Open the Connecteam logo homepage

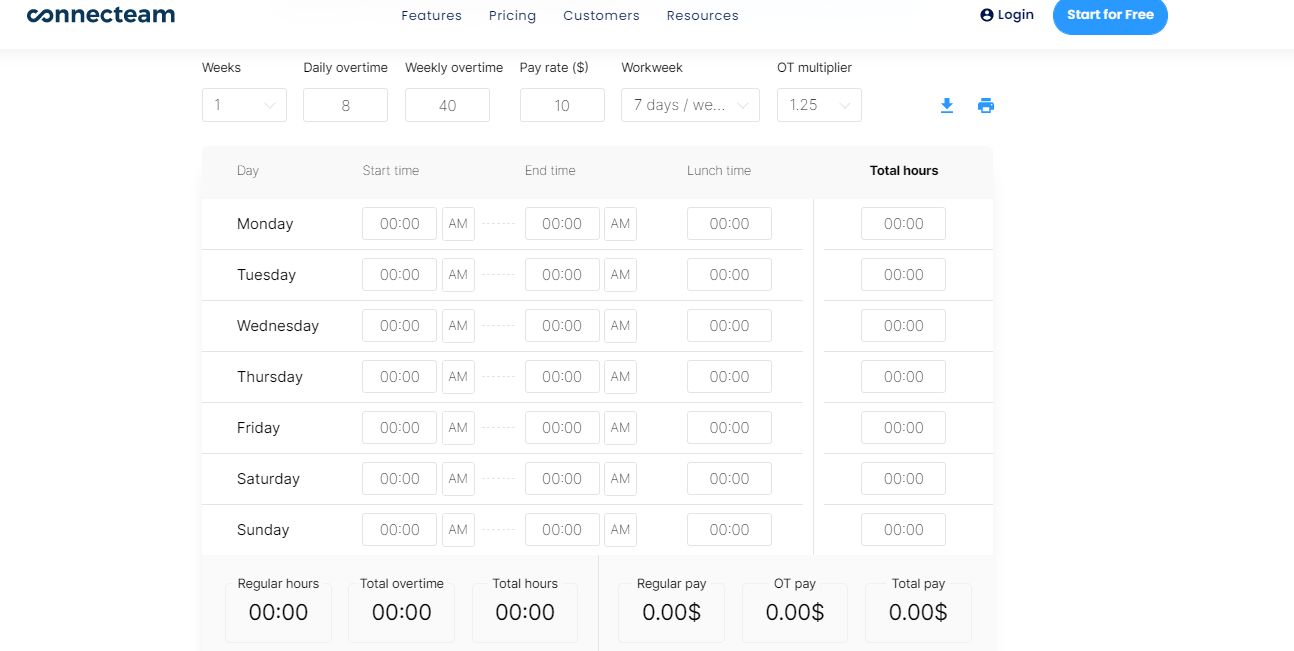coord(101,15)
